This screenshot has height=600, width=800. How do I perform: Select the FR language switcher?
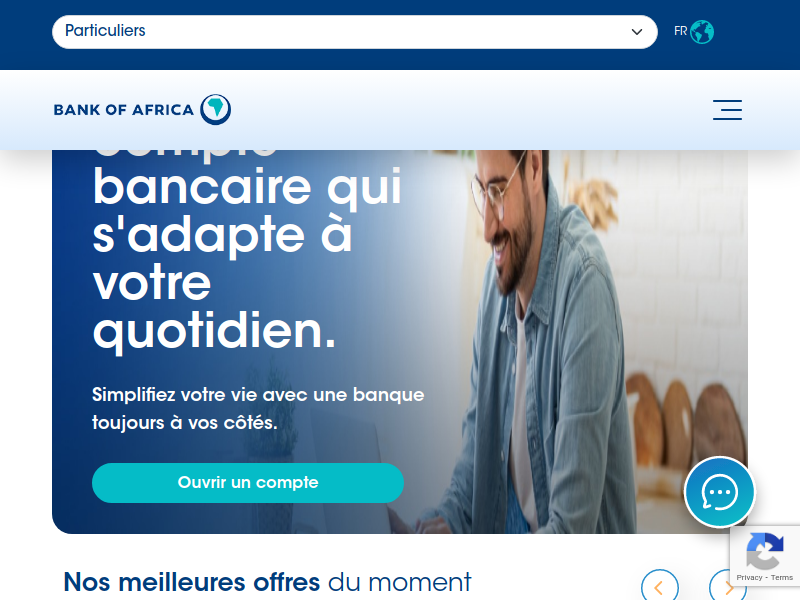coord(680,31)
